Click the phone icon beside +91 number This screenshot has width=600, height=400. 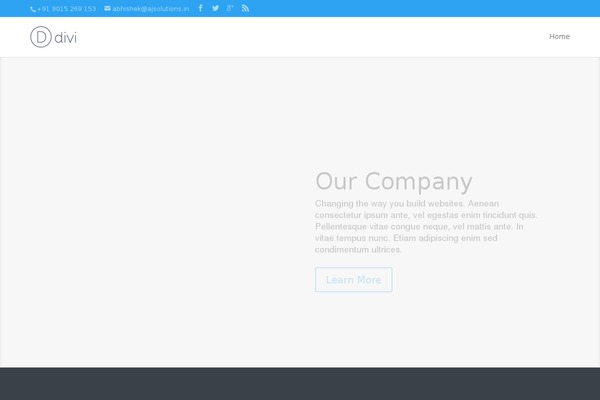point(33,9)
